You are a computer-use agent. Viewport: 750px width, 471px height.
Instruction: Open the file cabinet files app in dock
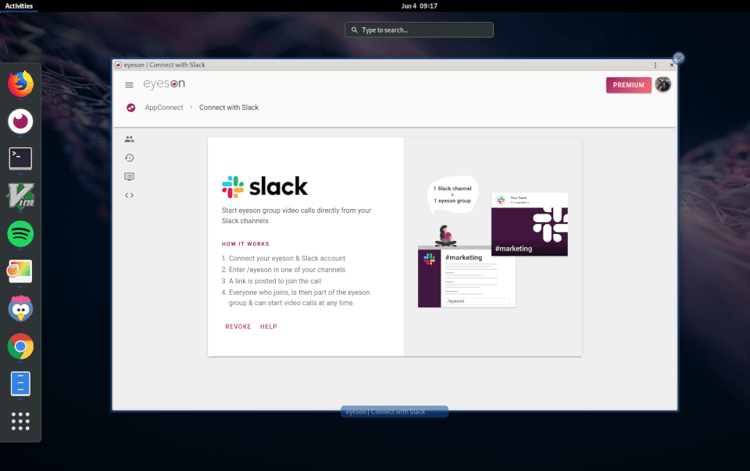click(x=21, y=383)
